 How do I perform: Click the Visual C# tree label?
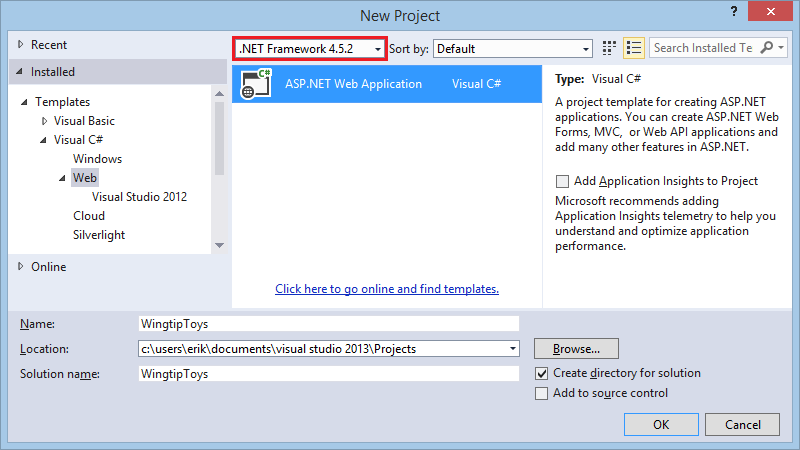click(x=79, y=140)
